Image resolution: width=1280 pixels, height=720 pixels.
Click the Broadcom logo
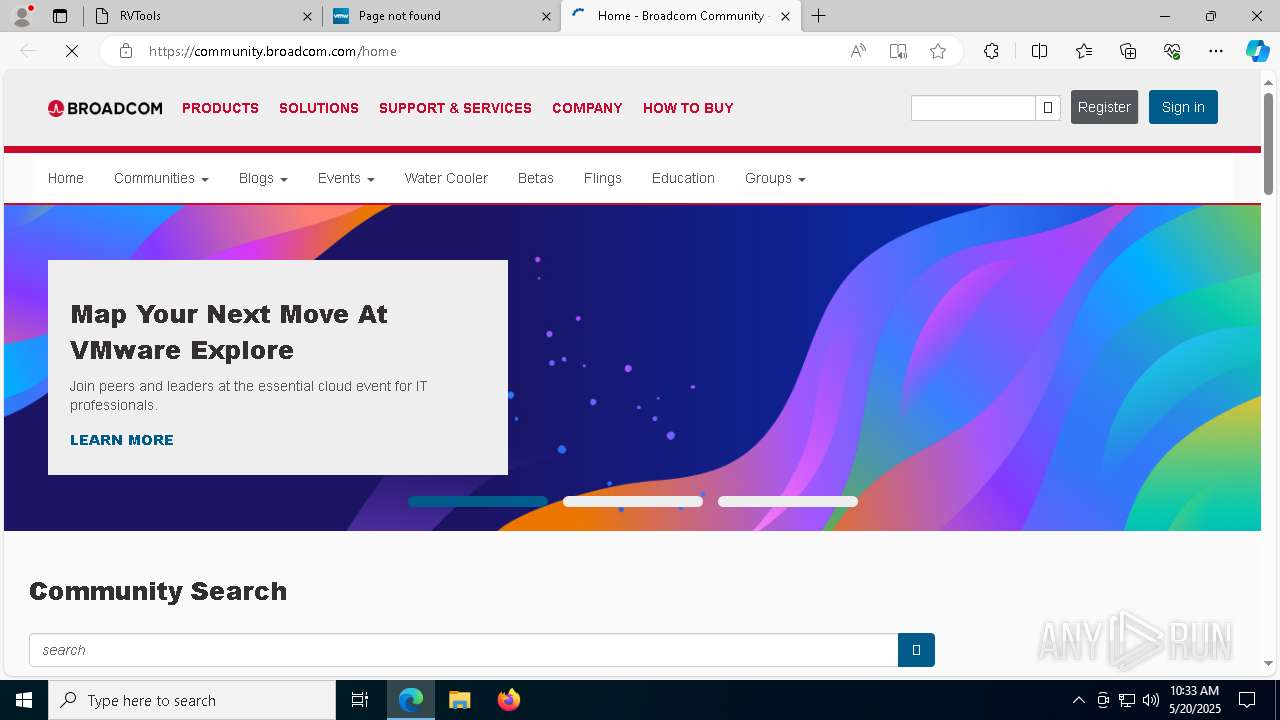click(x=105, y=108)
